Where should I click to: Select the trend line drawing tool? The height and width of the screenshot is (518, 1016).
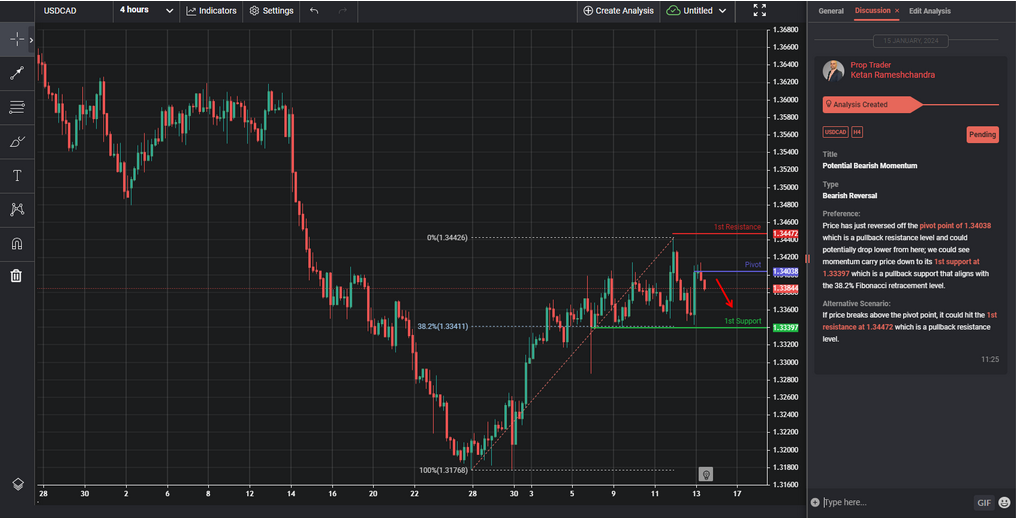17,73
